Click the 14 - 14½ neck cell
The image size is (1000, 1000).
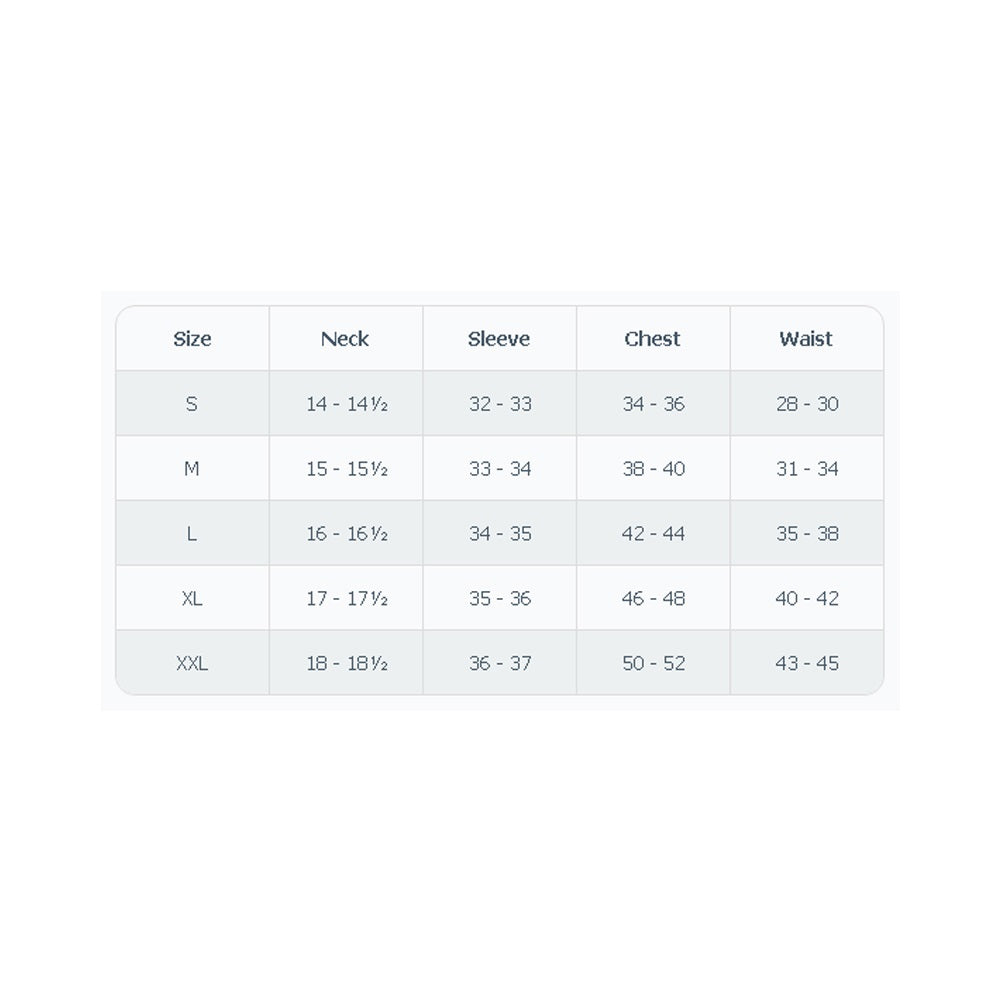(346, 404)
